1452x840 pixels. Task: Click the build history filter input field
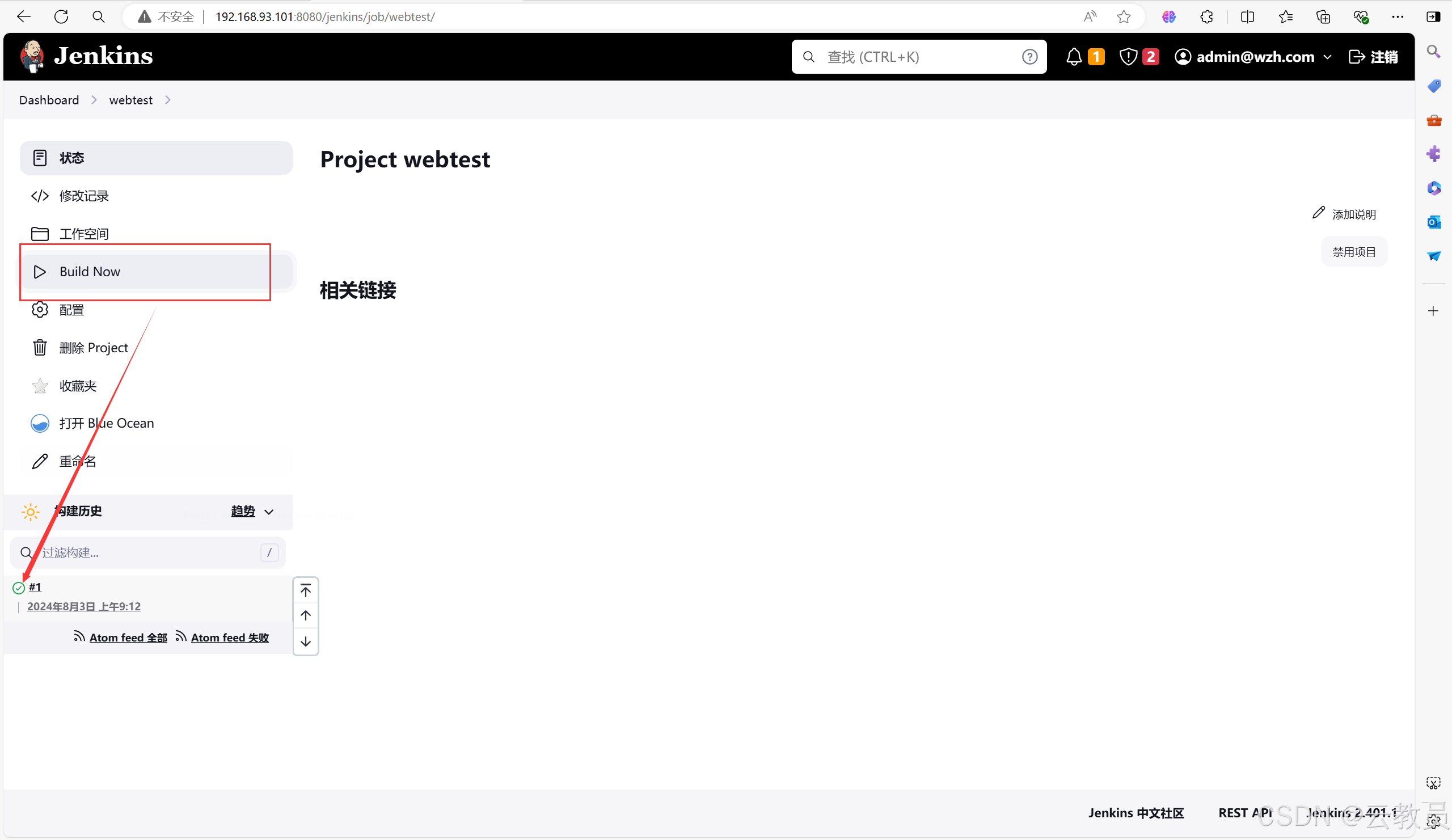click(149, 552)
